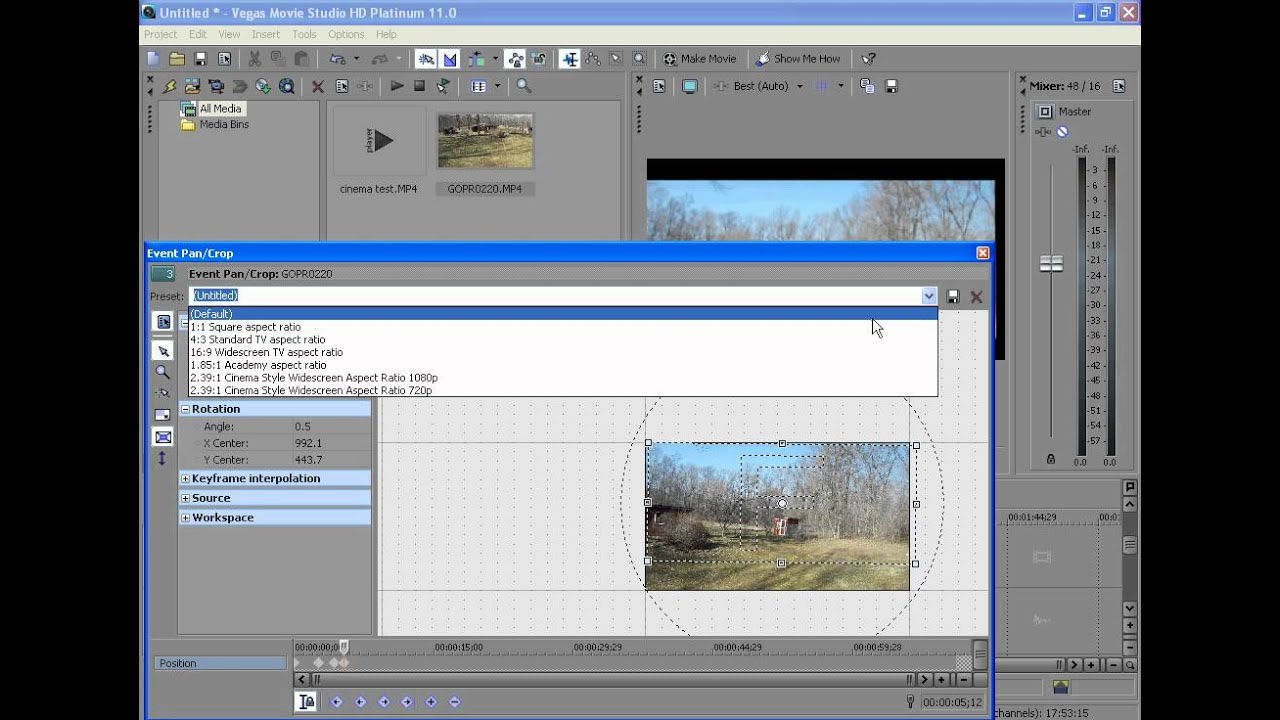Expand the Source section
The image size is (1280, 720).
(x=185, y=498)
